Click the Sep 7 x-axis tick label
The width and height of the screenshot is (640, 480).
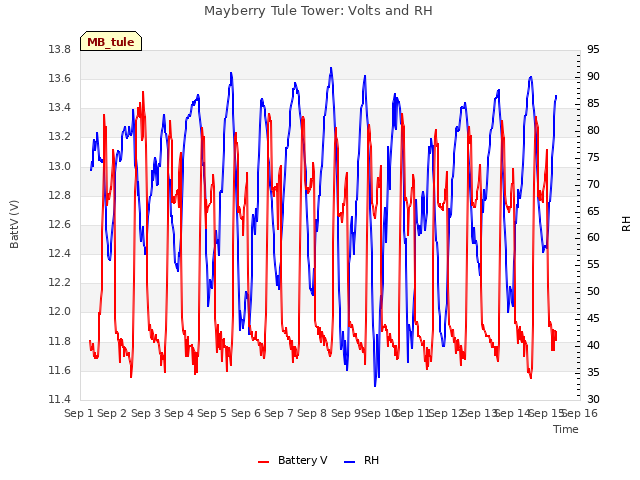pyautogui.click(x=279, y=413)
